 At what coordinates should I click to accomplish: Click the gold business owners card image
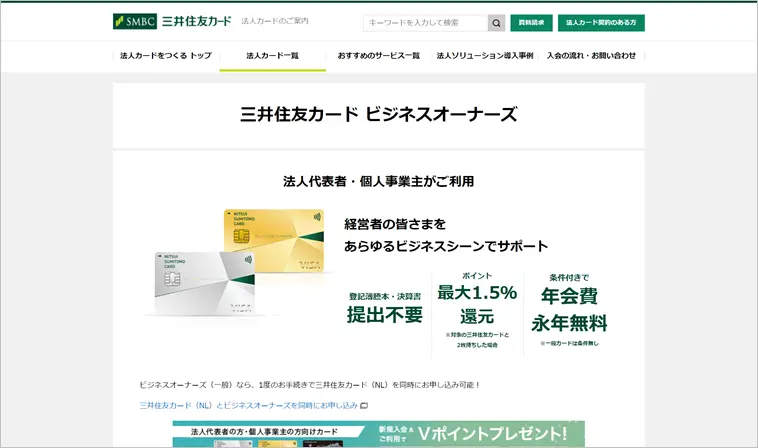click(274, 241)
